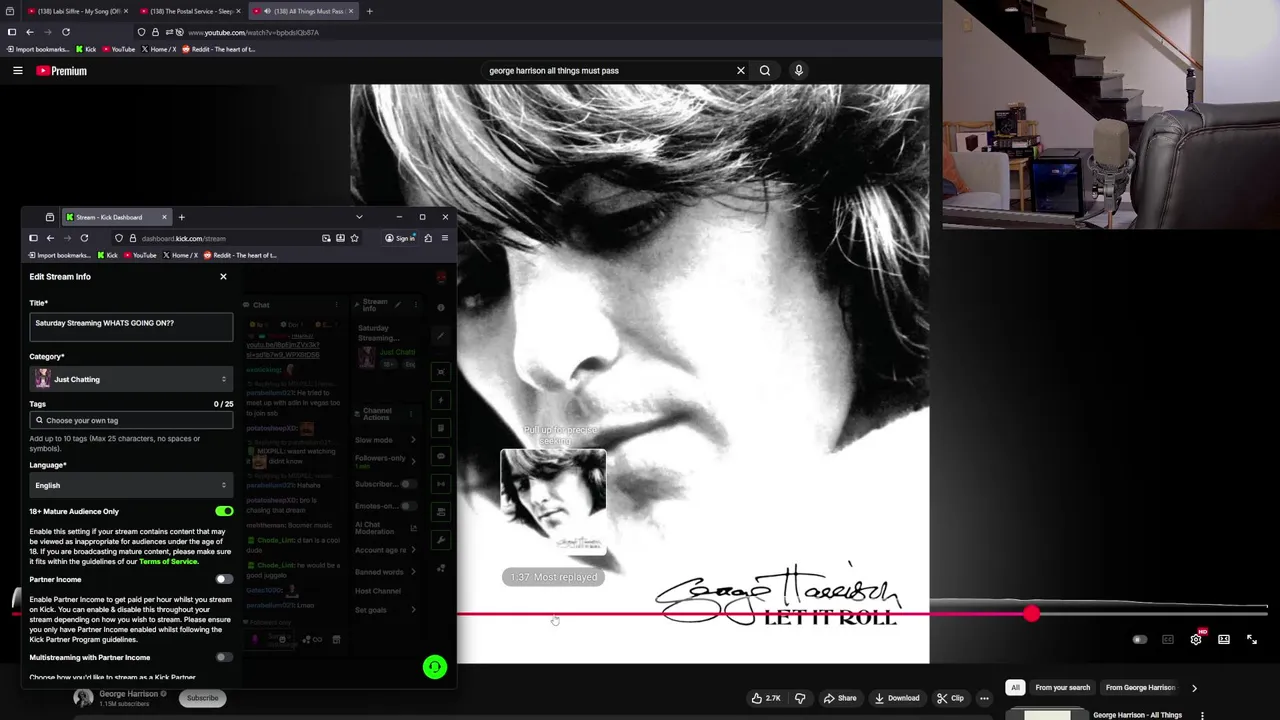Select 'From George Harrison' chip
Viewport: 1280px width, 720px height.
tap(1140, 688)
